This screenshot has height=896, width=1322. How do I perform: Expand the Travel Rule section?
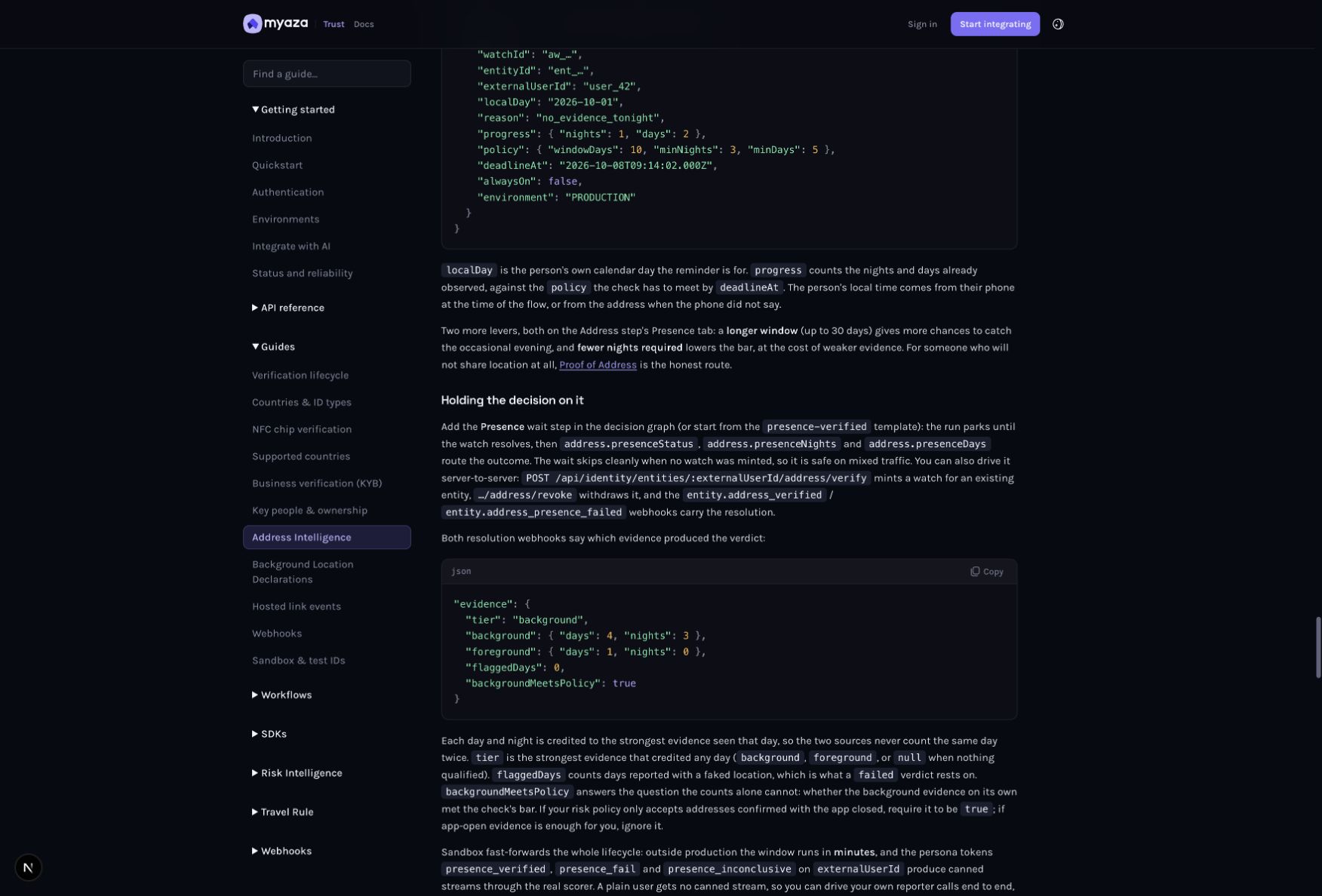[282, 812]
